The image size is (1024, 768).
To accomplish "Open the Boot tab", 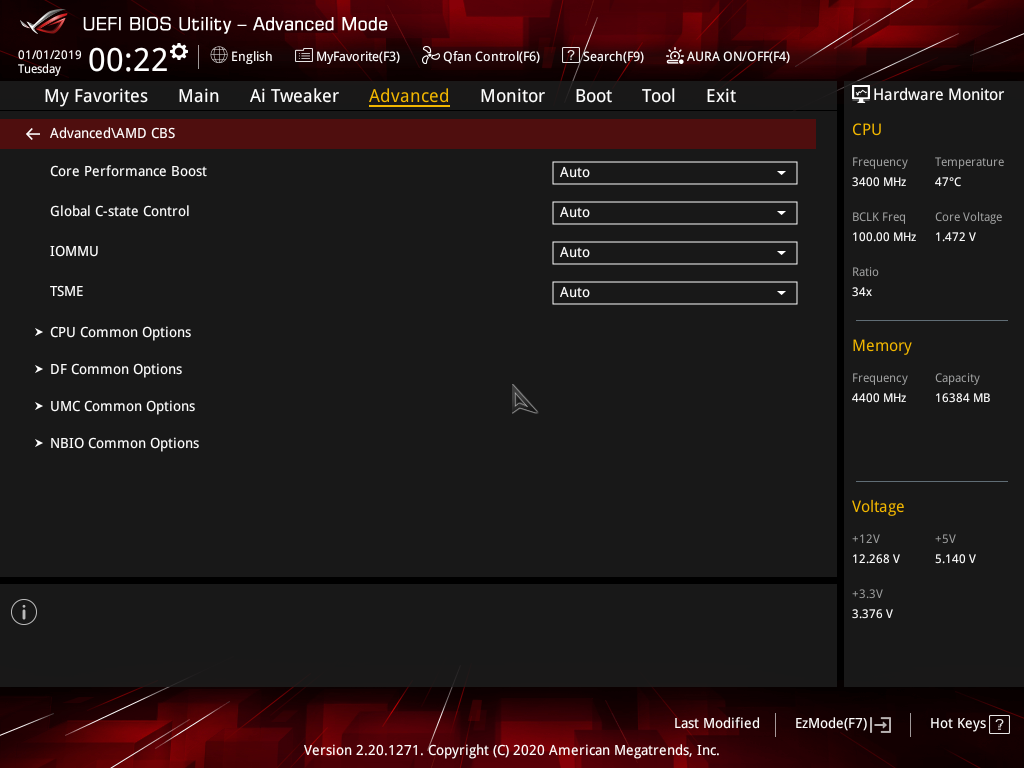I will pyautogui.click(x=593, y=96).
